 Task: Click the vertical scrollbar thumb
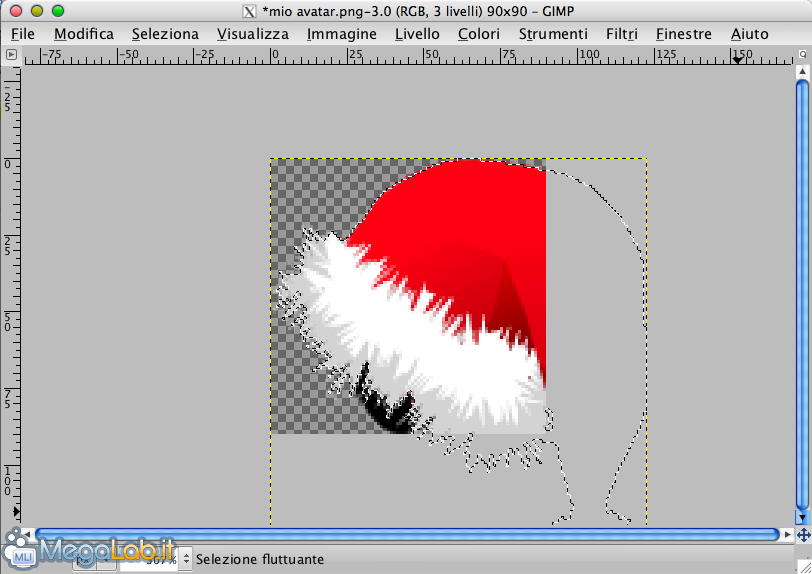[802, 294]
